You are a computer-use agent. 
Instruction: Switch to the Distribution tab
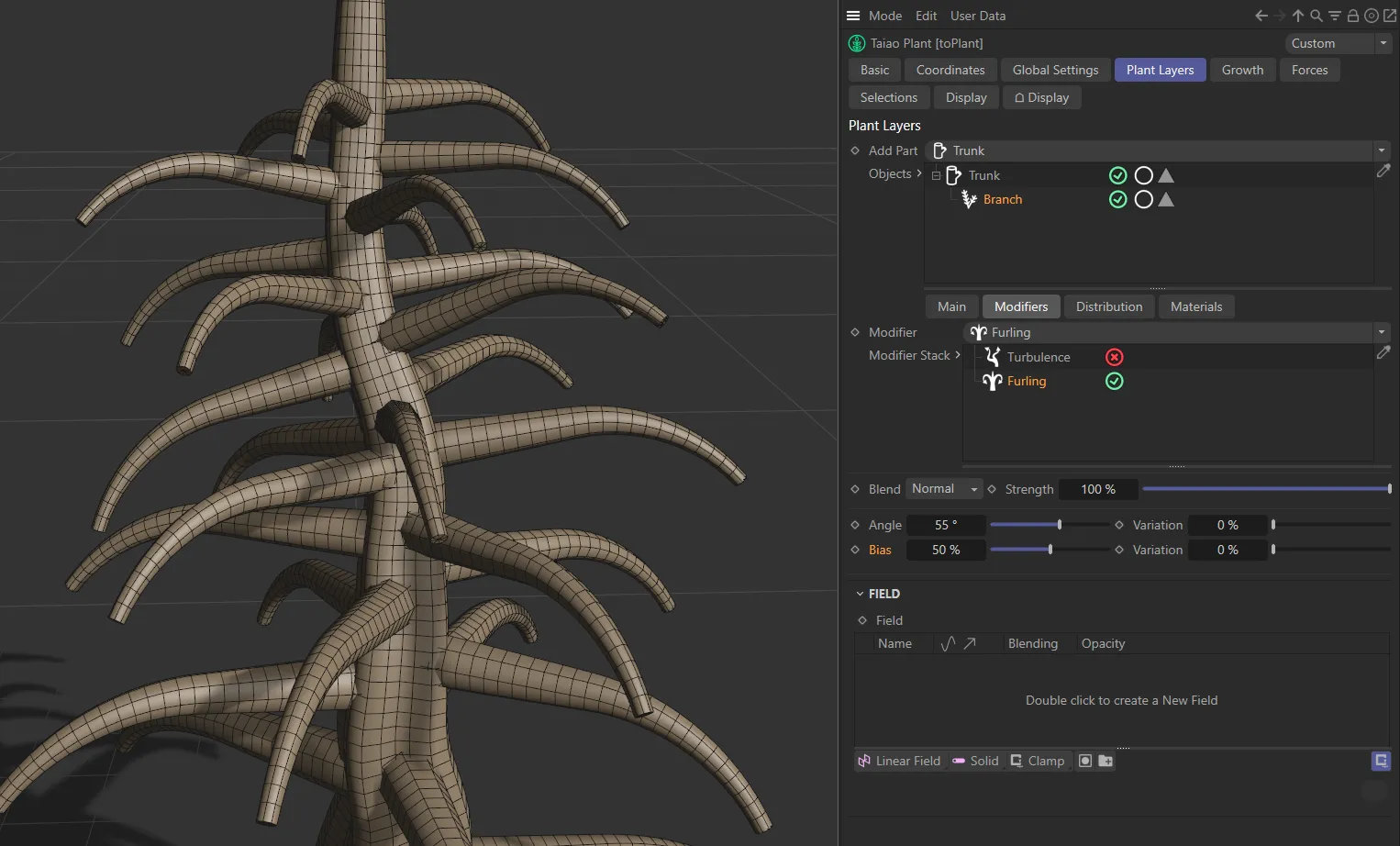click(1108, 306)
